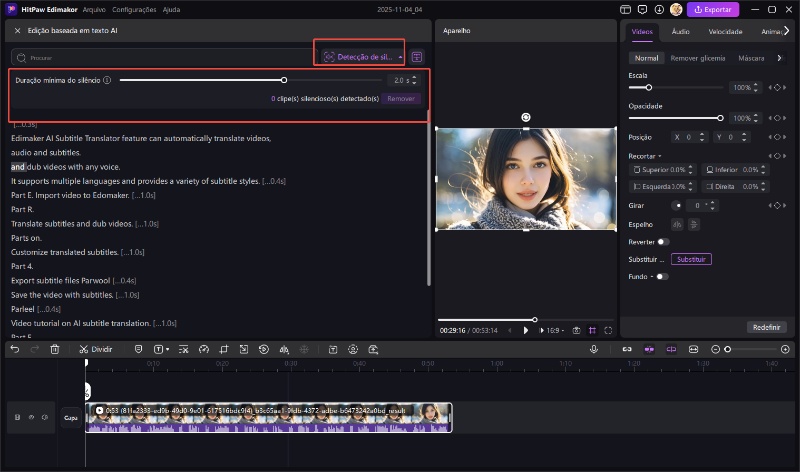
Task: Open the download center icon in title bar
Action: tap(658, 9)
